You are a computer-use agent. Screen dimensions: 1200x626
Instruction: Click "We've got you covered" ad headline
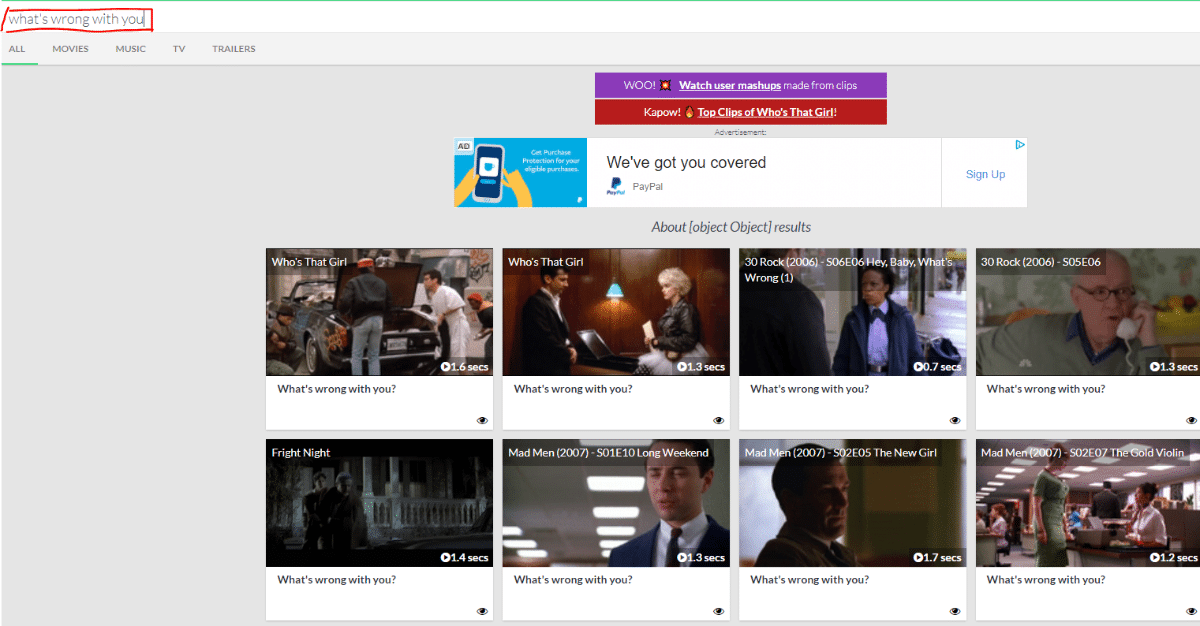[686, 162]
